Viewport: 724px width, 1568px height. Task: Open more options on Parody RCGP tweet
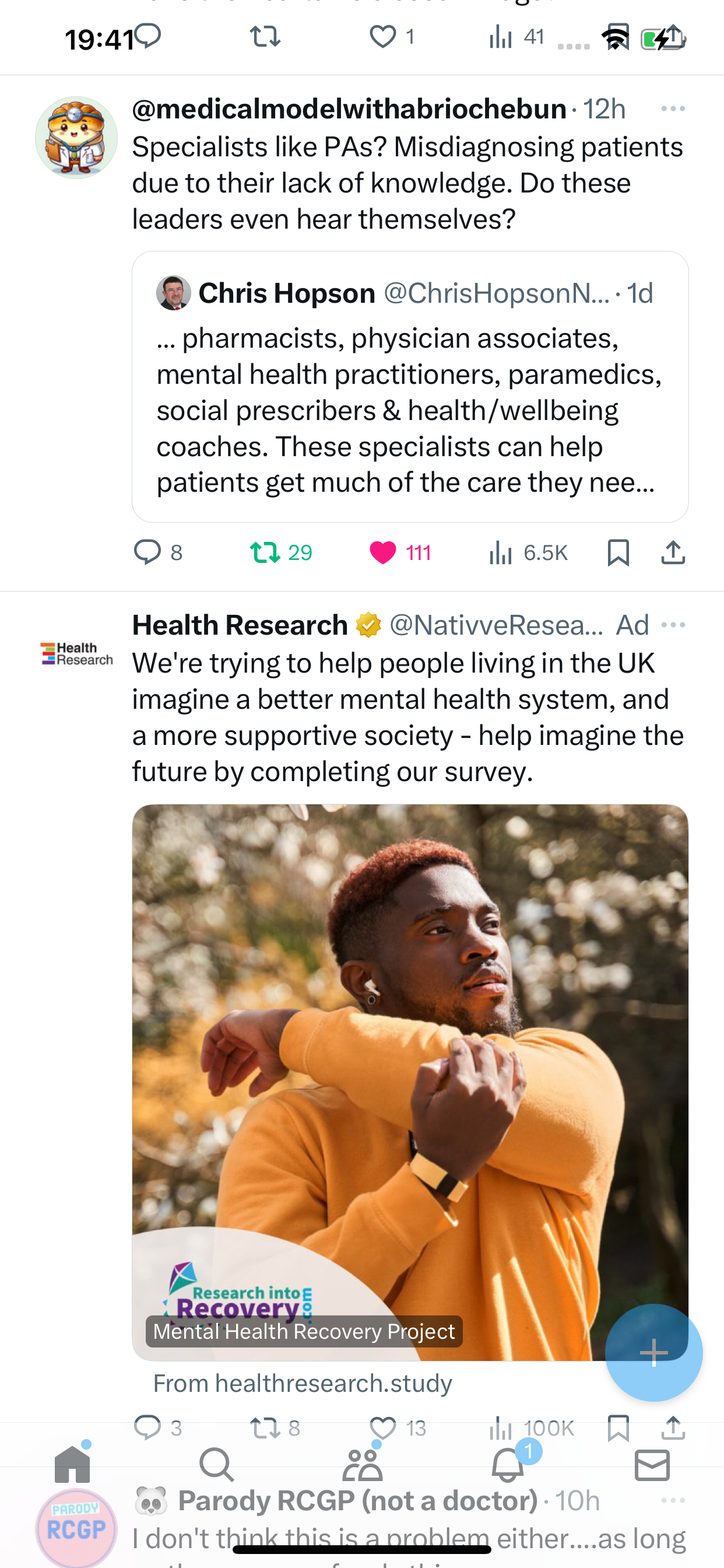click(673, 1500)
